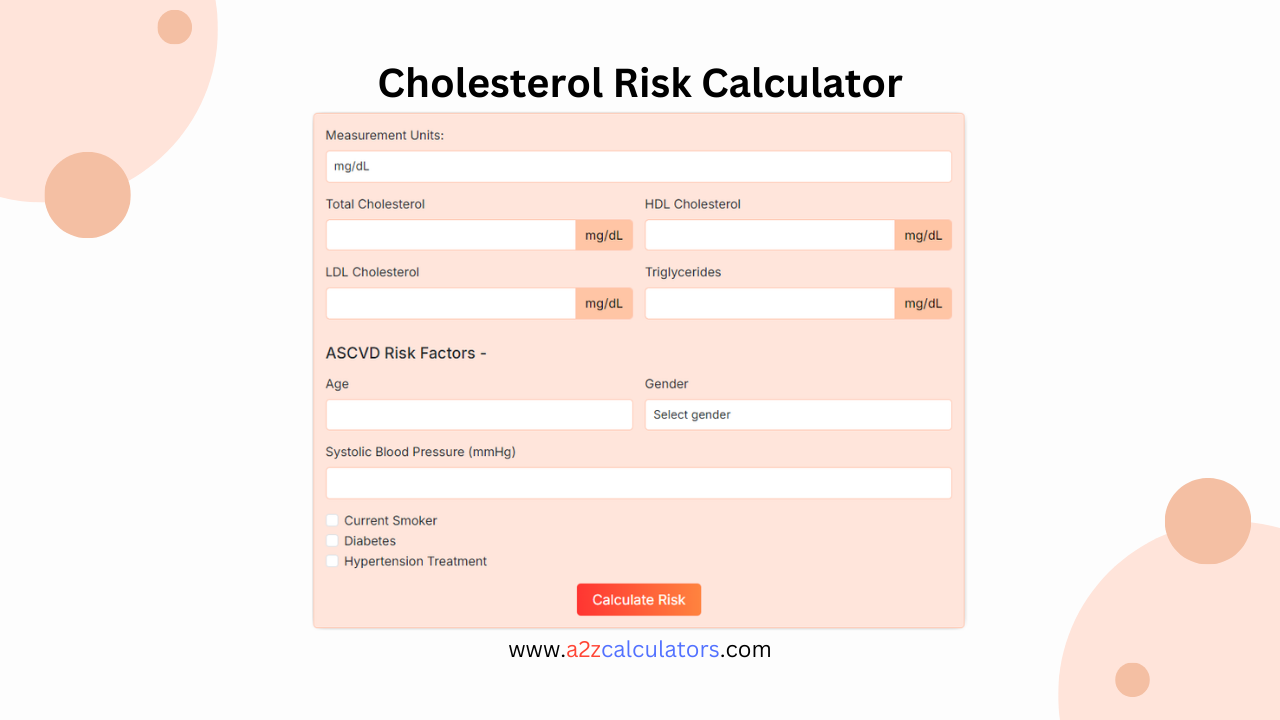This screenshot has height=720, width=1280.
Task: Open the www.a2zcalculators.com link
Action: [639, 649]
